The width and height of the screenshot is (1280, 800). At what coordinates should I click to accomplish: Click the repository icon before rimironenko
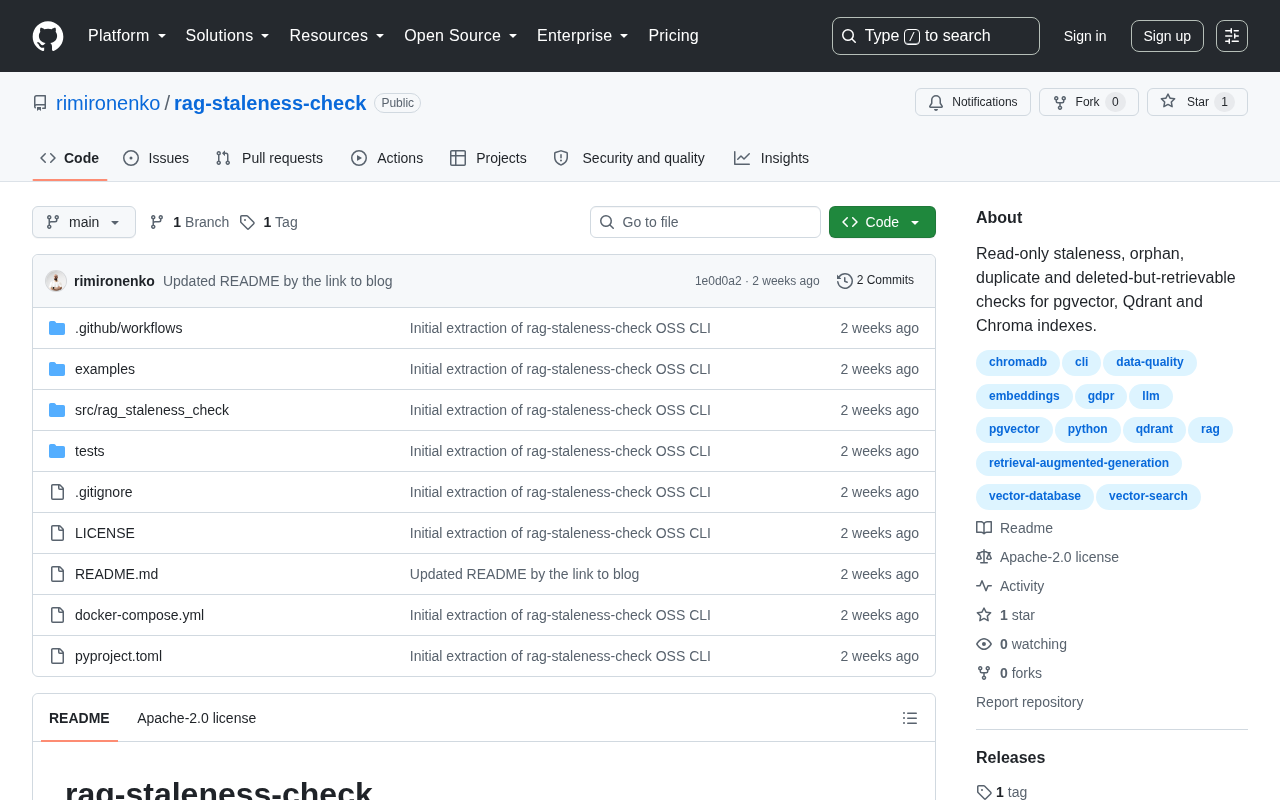tap(40, 103)
